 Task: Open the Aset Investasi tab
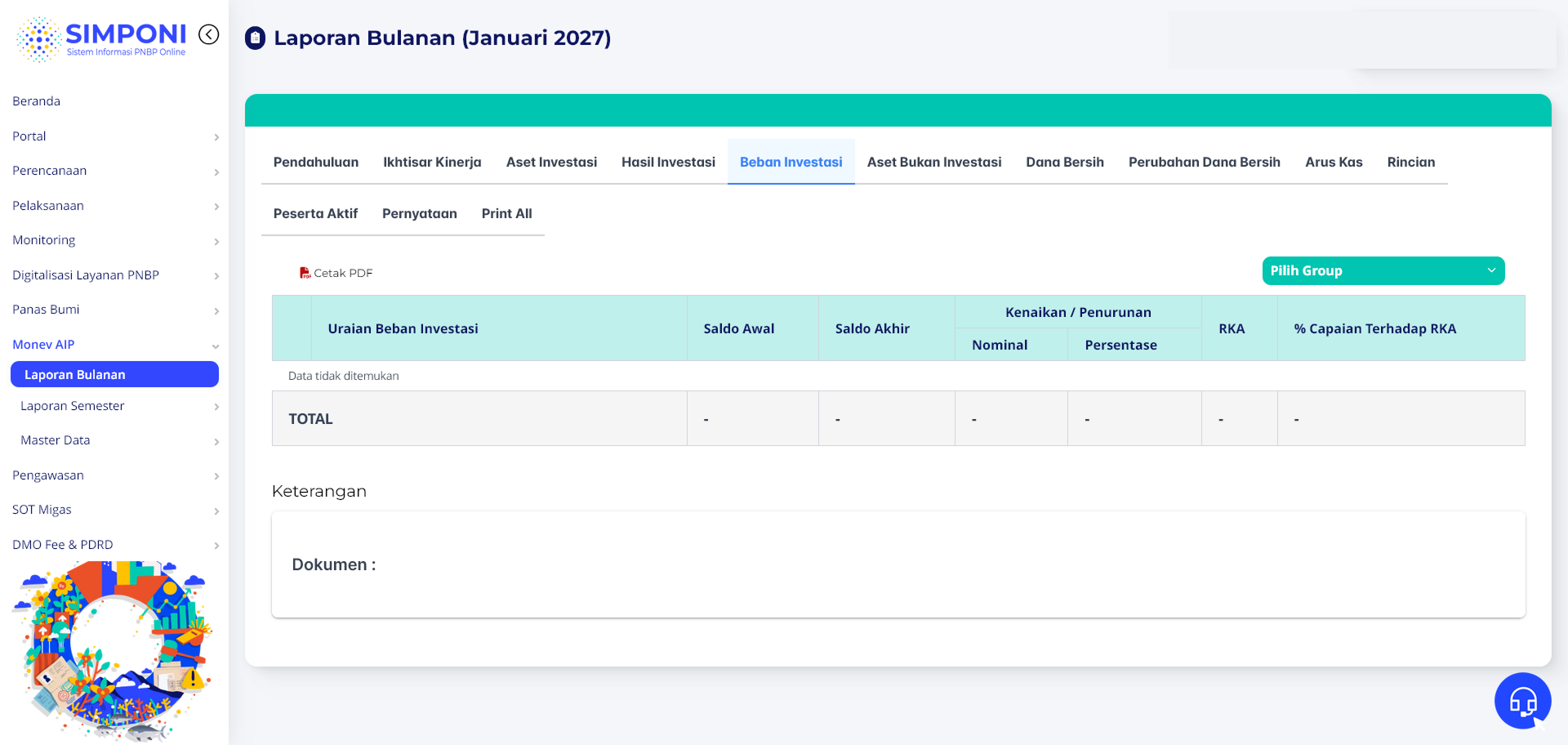point(551,162)
